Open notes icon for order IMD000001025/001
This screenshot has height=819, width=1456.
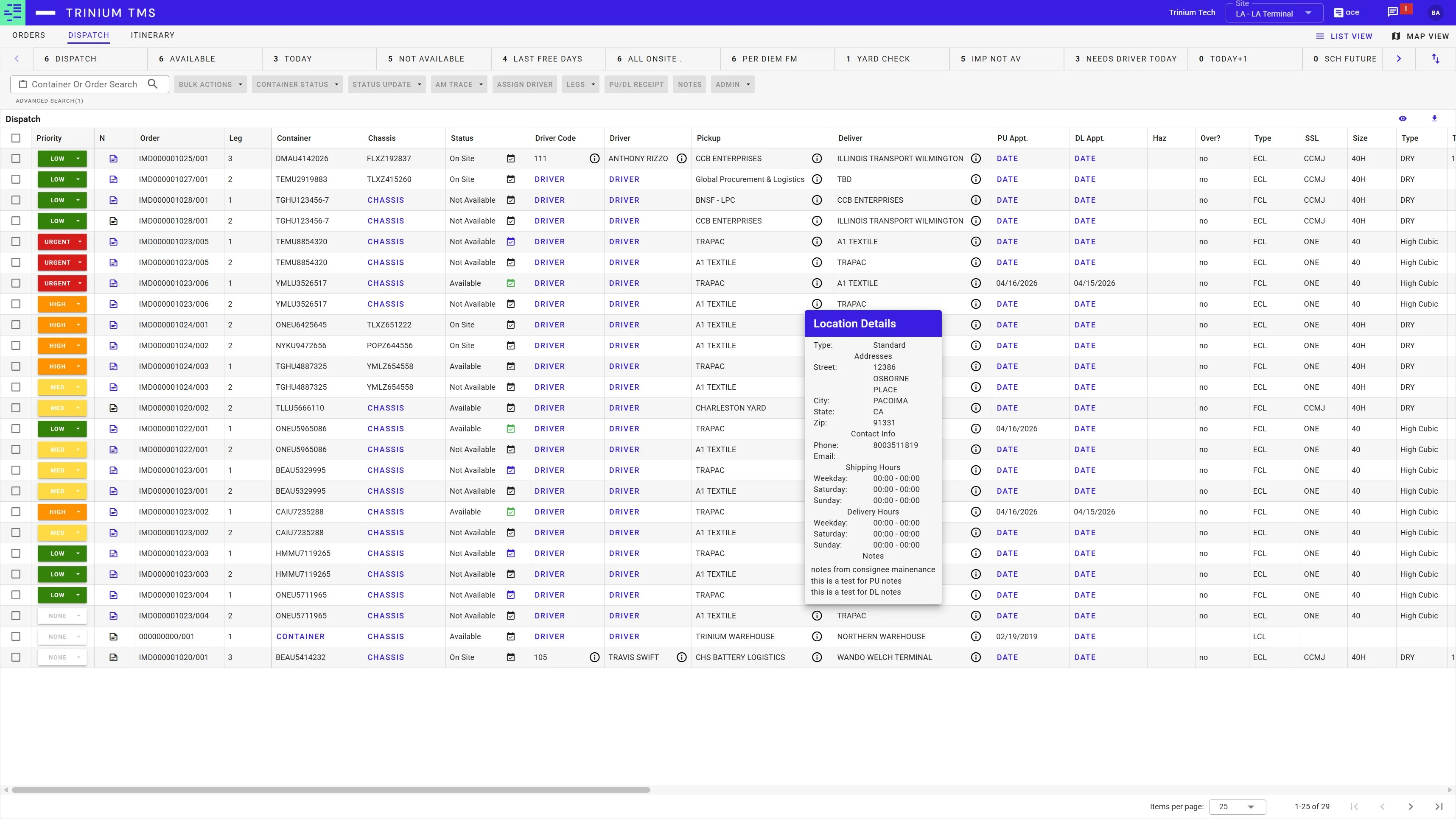coord(114,159)
